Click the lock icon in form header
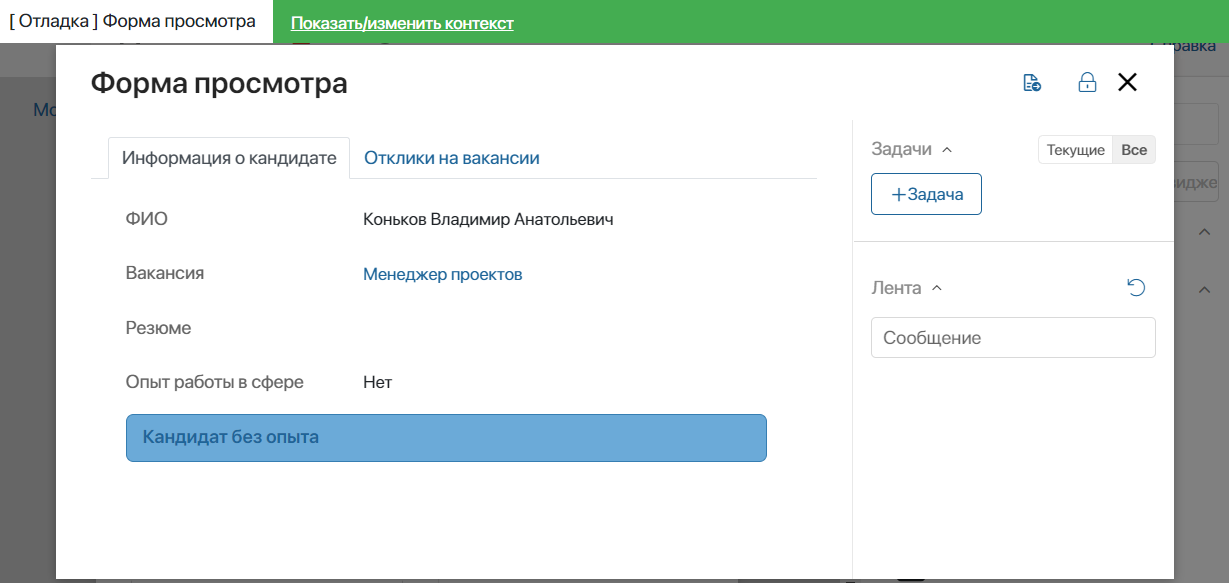The image size is (1229, 583). click(1087, 83)
